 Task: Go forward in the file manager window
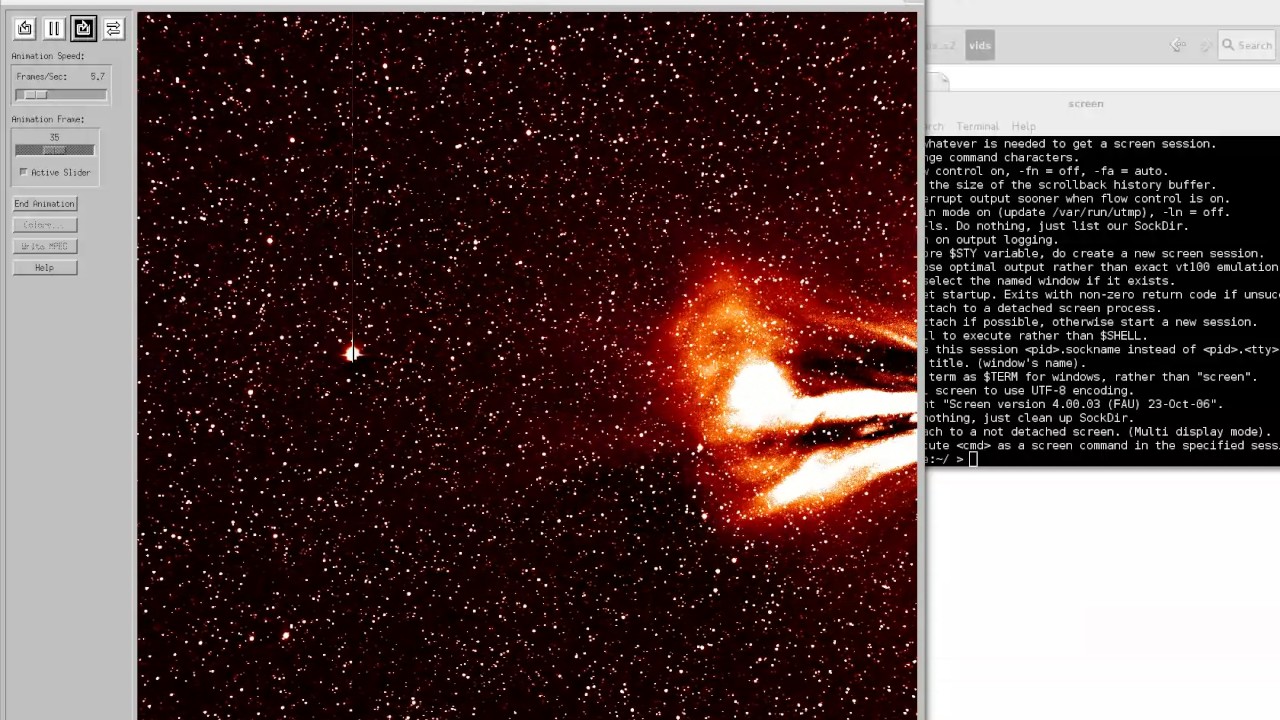pyautogui.click(x=1206, y=45)
